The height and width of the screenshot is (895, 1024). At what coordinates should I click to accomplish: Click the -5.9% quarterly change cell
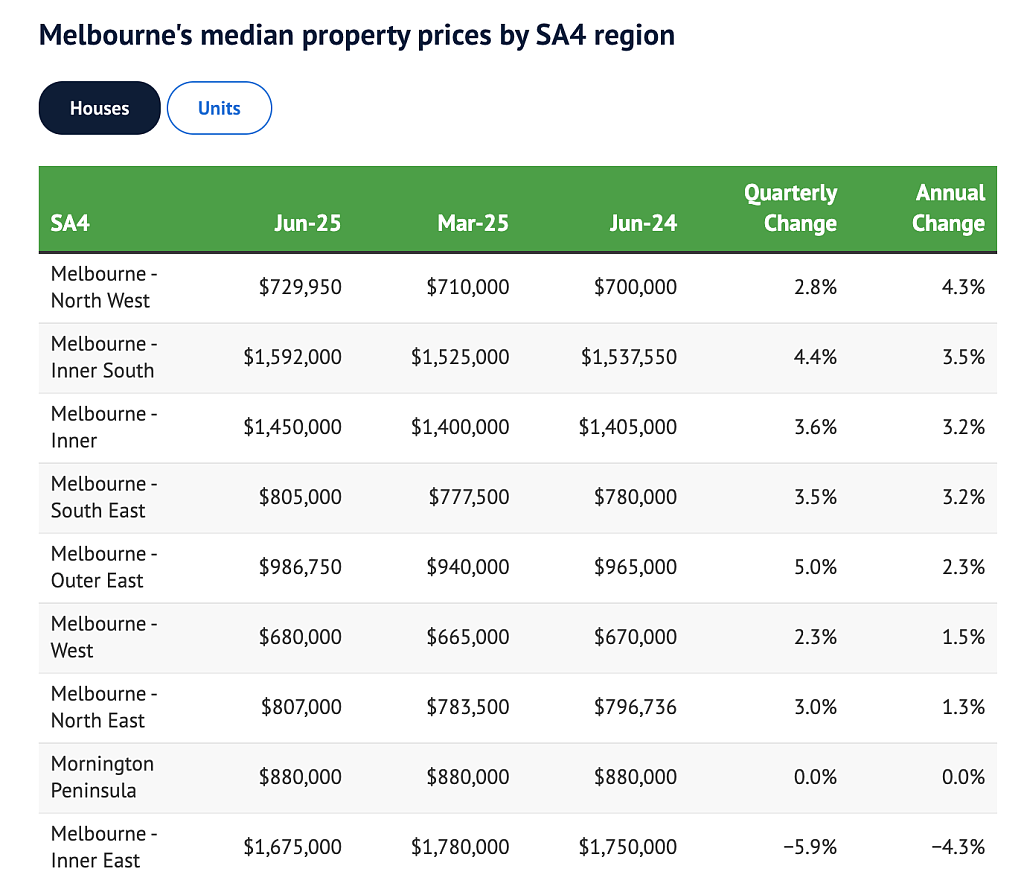point(810,847)
